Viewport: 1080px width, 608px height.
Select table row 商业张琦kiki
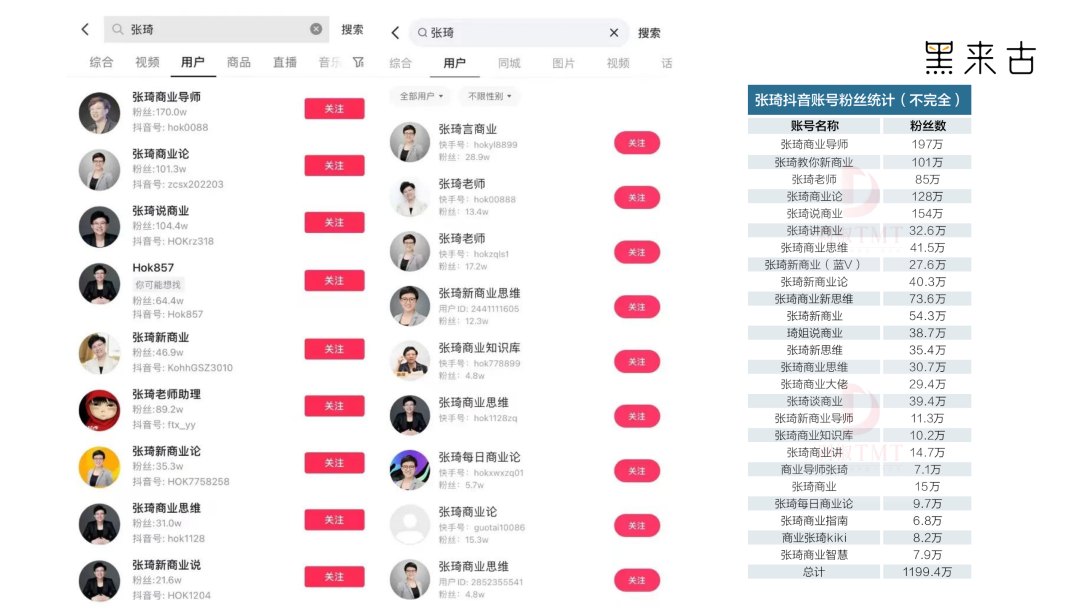(x=860, y=538)
